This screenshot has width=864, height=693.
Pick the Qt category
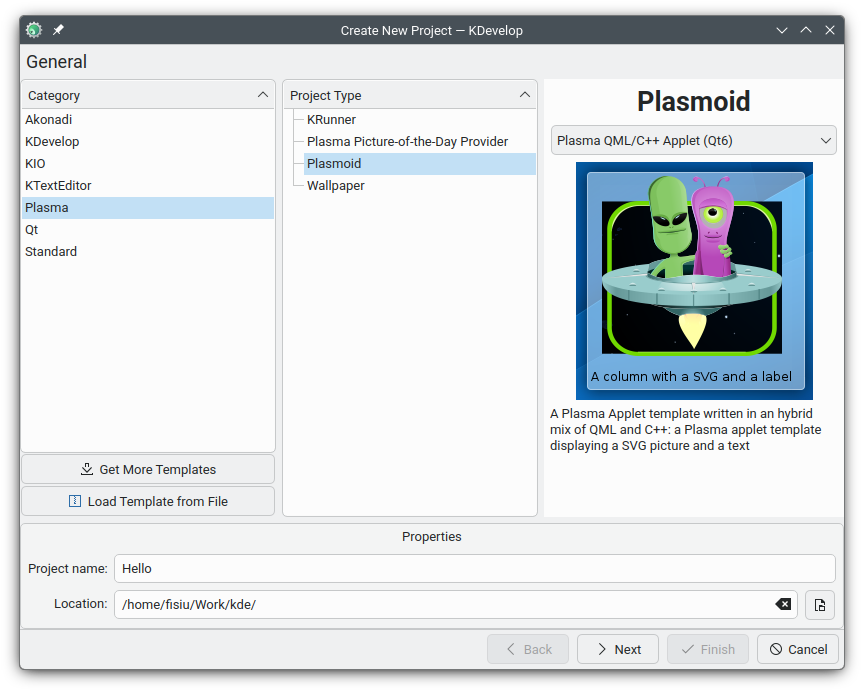tap(32, 229)
